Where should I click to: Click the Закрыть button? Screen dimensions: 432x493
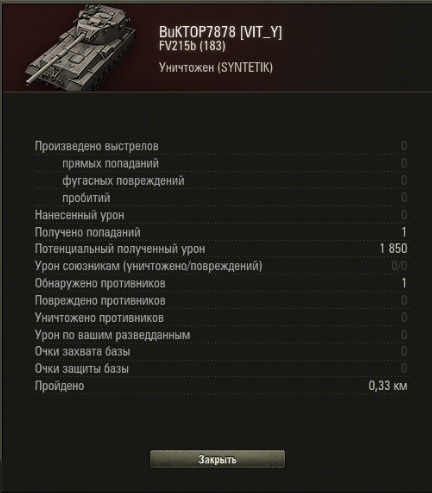click(x=217, y=459)
